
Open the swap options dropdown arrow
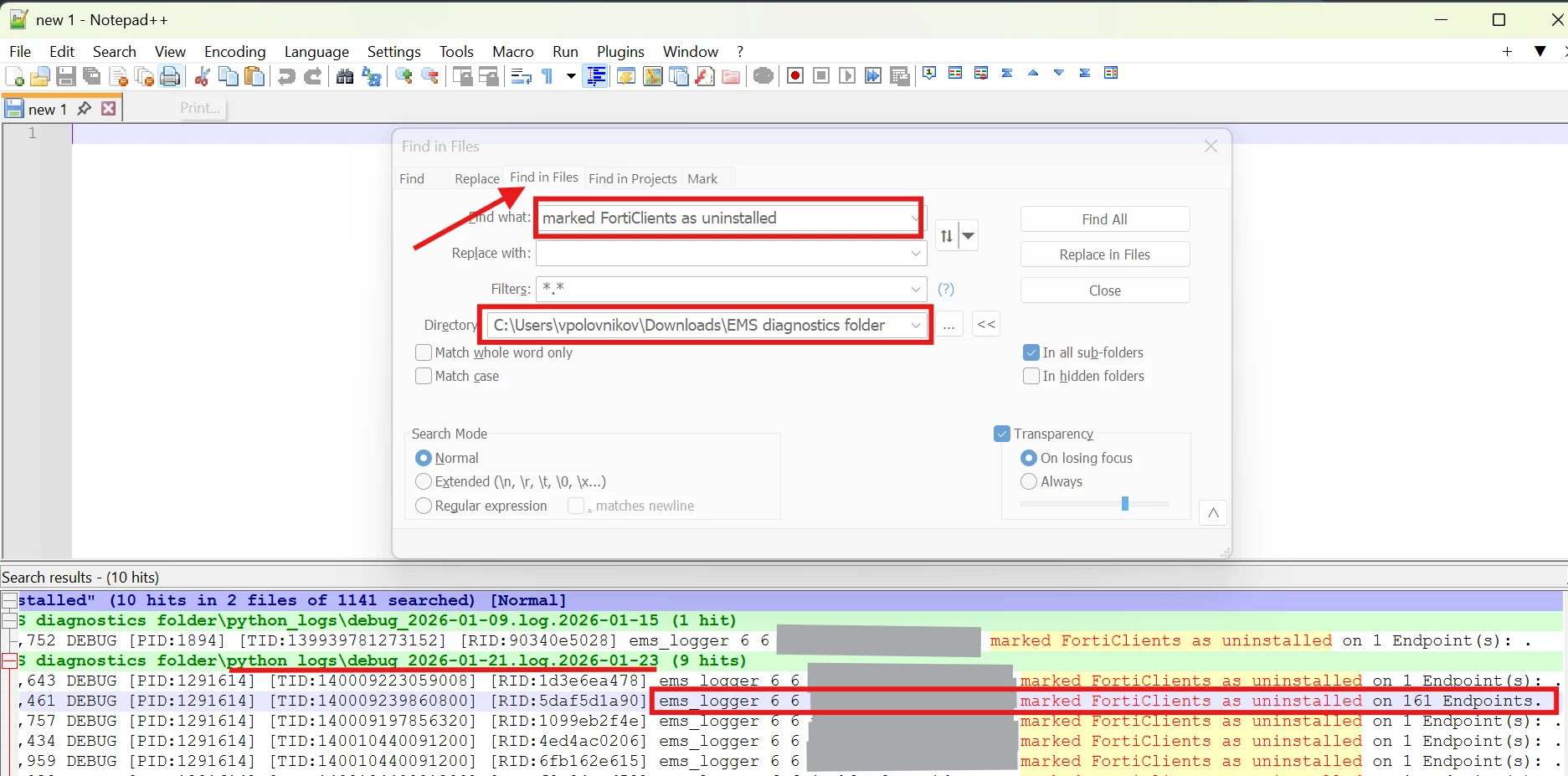click(968, 236)
